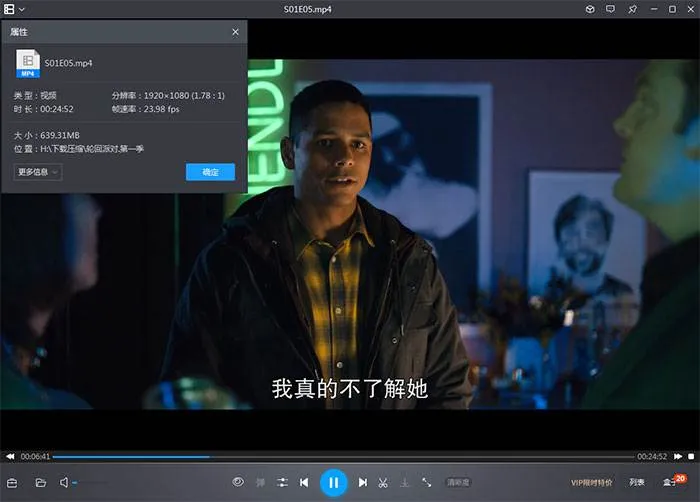Click the duration value 00:24:52 in the properties dialog

pos(57,109)
